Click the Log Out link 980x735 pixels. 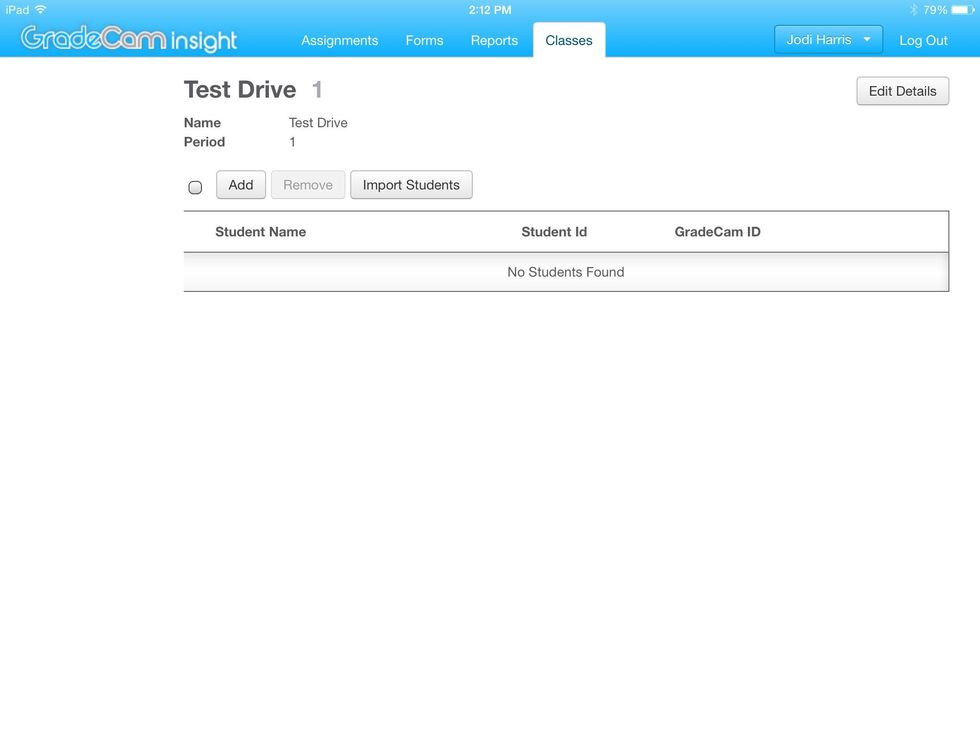pyautogui.click(x=923, y=41)
